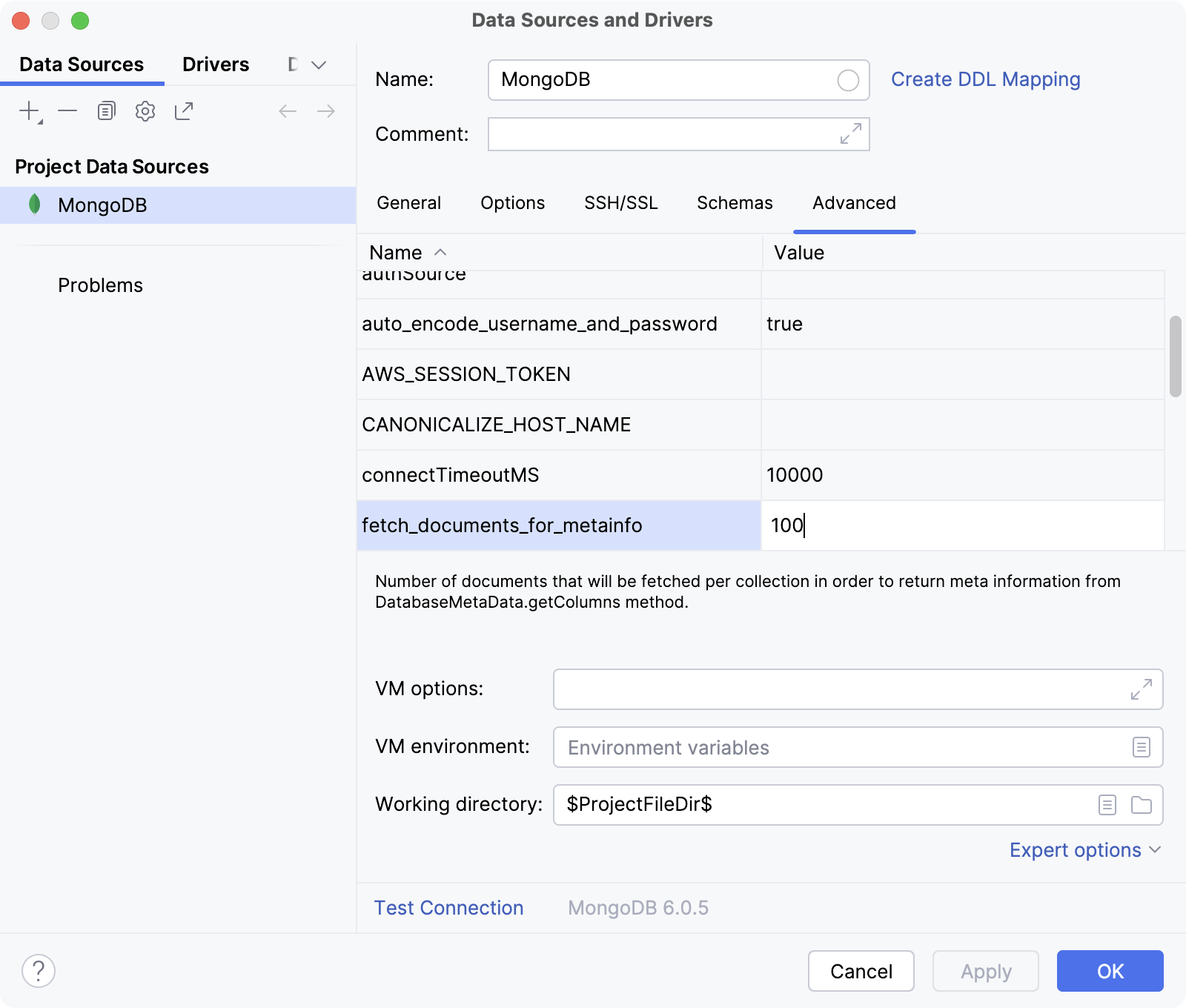The image size is (1186, 1008).
Task: Open Create DDL Mapping
Action: pyautogui.click(x=986, y=79)
